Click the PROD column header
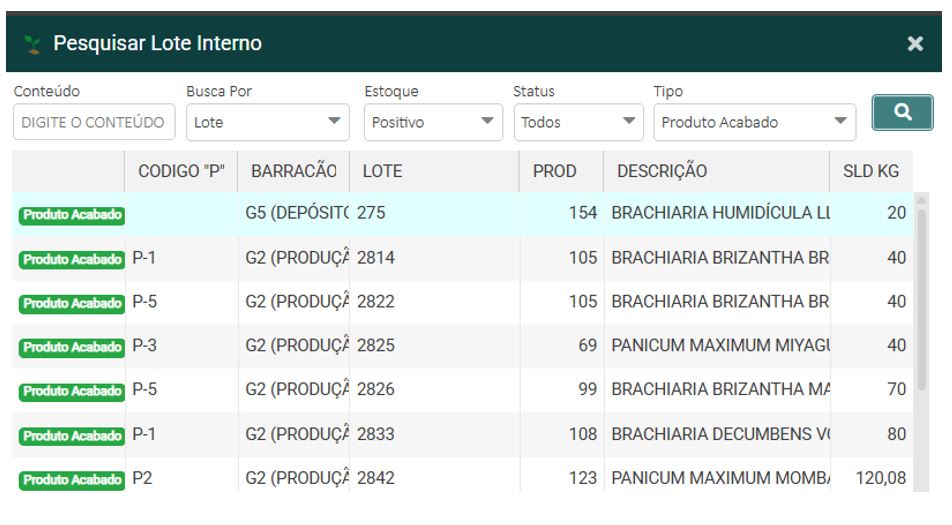This screenshot has width=952, height=525. 554,171
